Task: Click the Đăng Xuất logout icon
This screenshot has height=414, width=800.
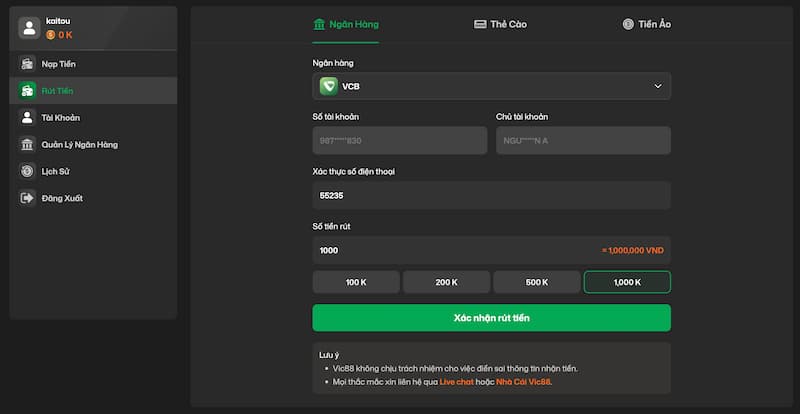Action: coord(28,198)
